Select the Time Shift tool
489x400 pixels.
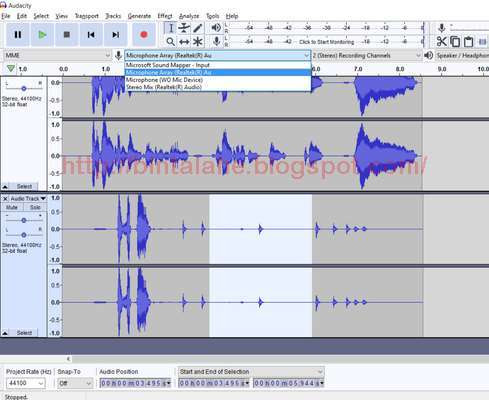click(x=184, y=42)
